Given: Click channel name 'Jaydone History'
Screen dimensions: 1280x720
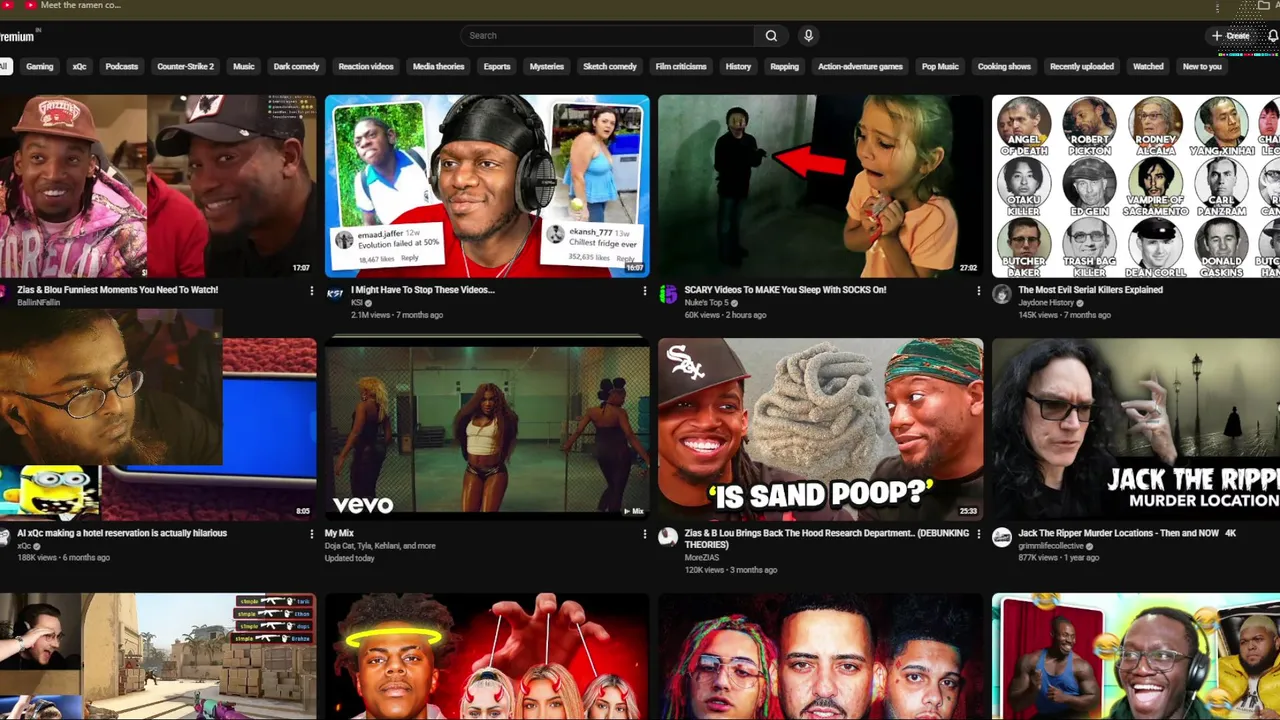Looking at the screenshot, I should point(1046,303).
